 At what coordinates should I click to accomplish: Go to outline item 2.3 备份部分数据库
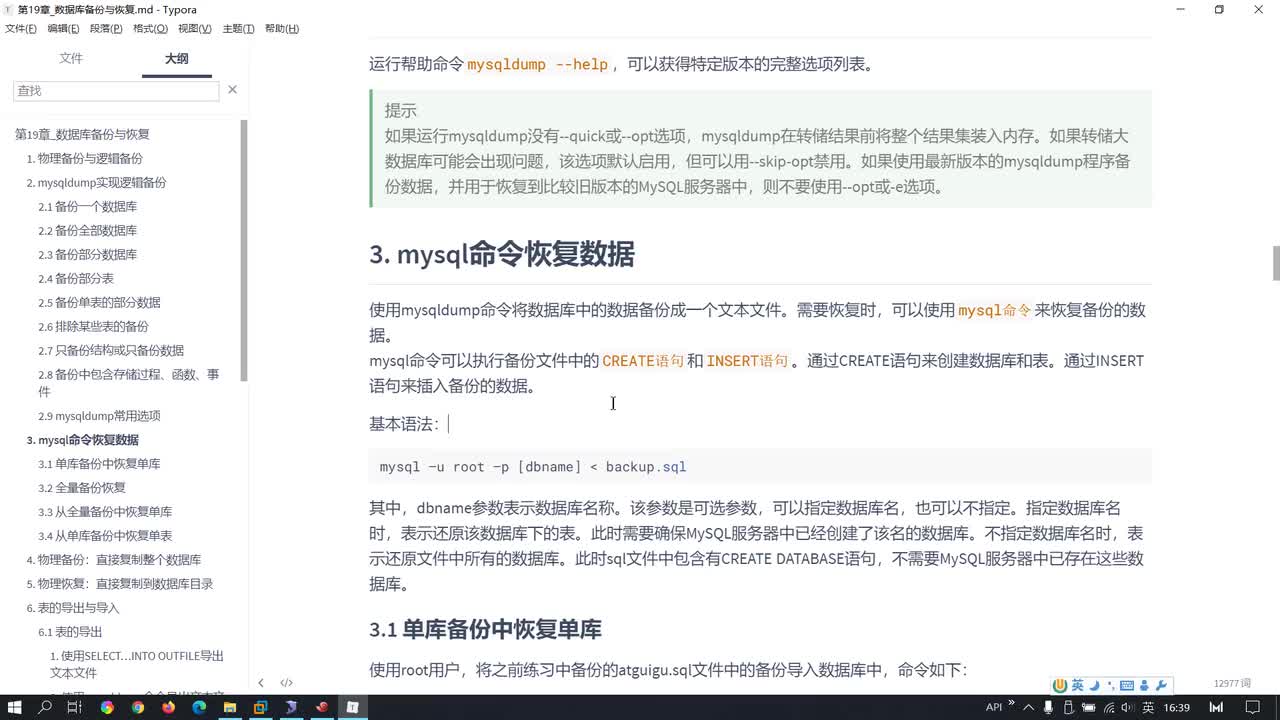click(x=87, y=254)
